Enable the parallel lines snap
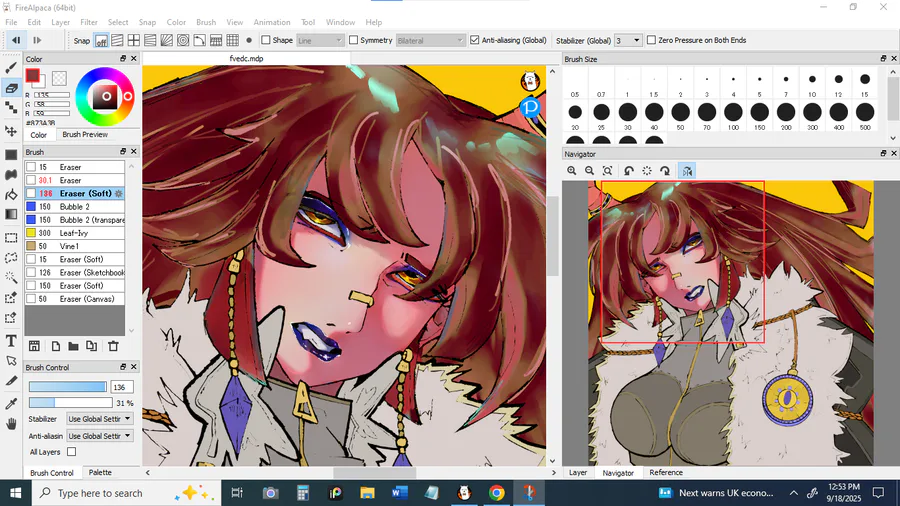This screenshot has height=506, width=900. (117, 40)
